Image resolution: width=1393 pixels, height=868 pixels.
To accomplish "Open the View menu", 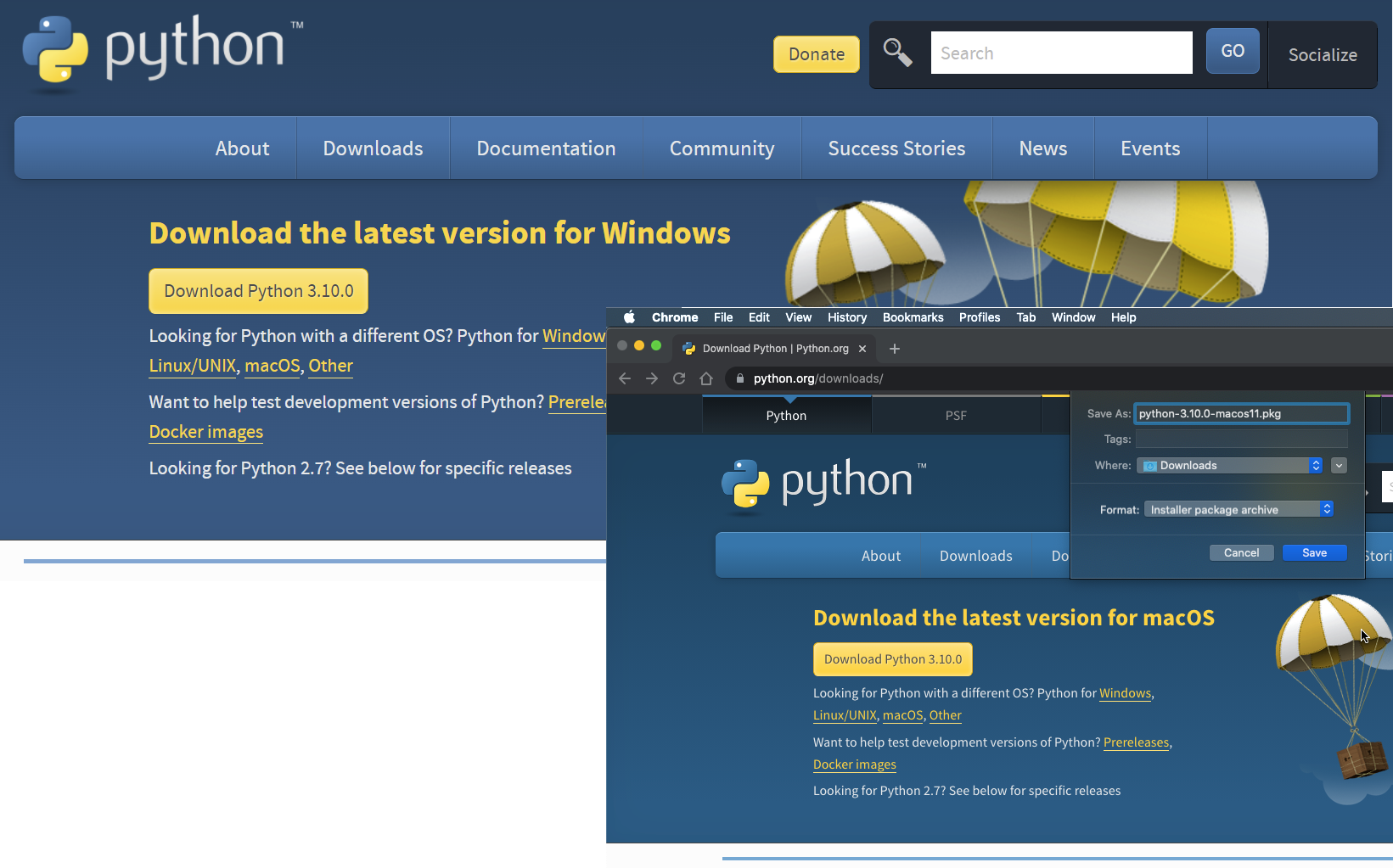I will (798, 317).
